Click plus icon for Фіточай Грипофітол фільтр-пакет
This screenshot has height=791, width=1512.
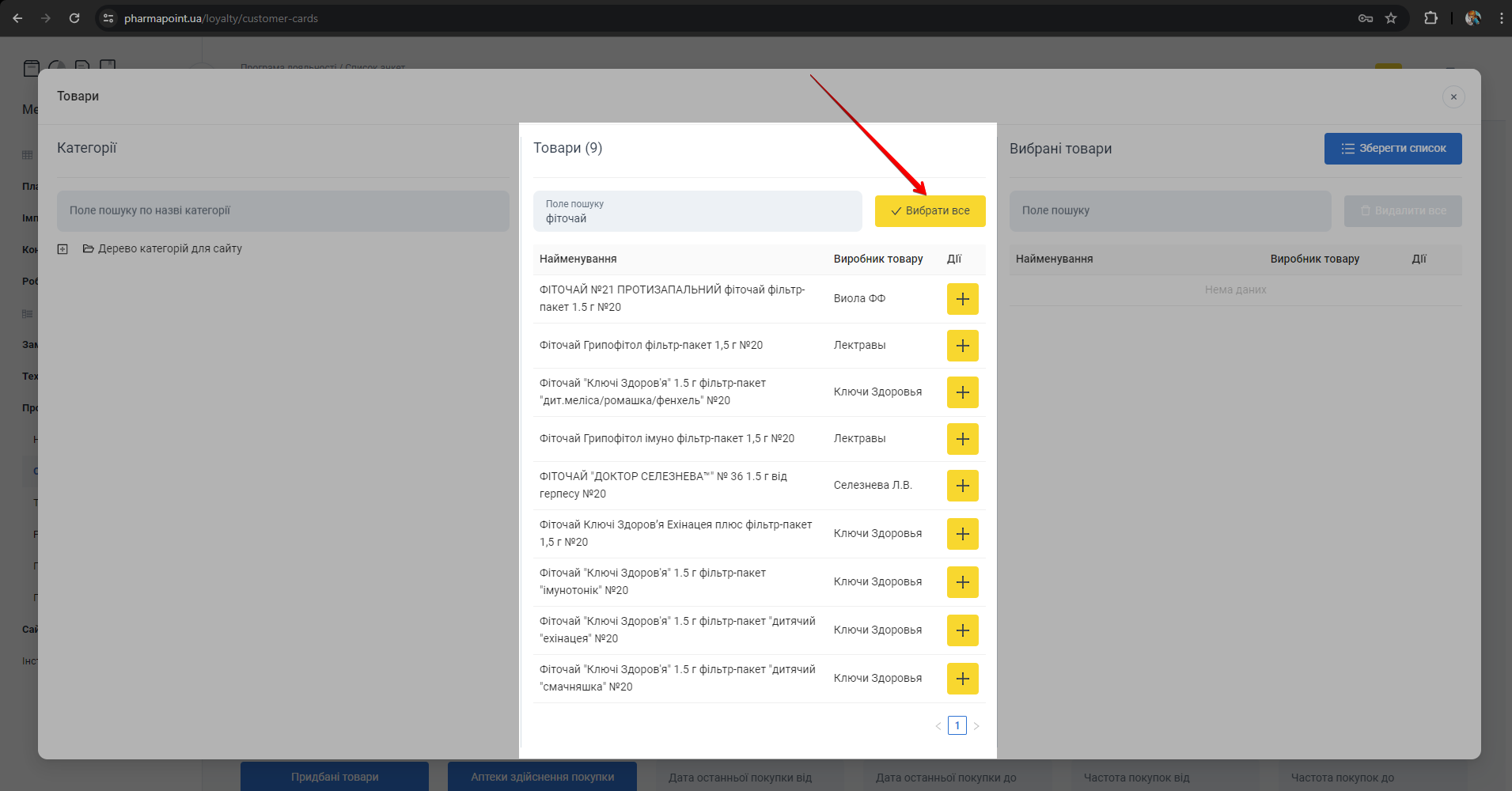click(962, 346)
